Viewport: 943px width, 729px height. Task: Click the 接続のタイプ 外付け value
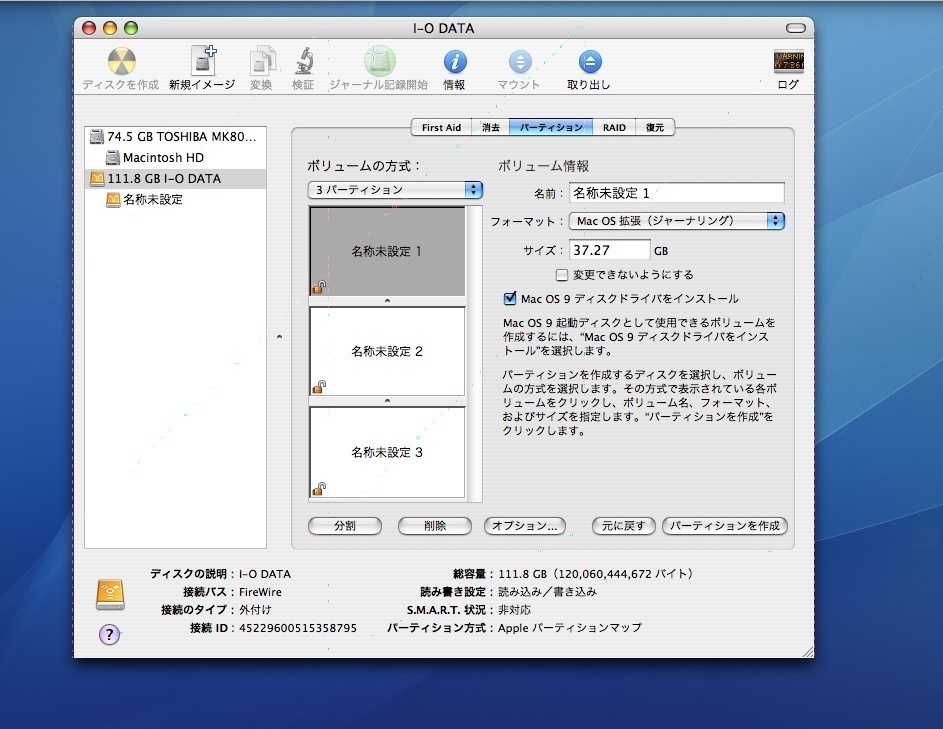[255, 610]
